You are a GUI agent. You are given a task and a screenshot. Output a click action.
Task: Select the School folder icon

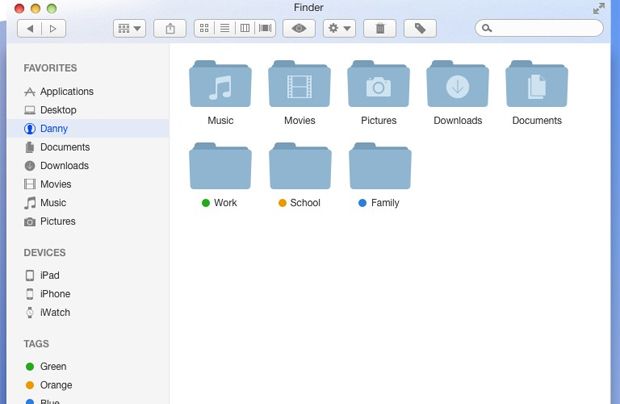(300, 166)
